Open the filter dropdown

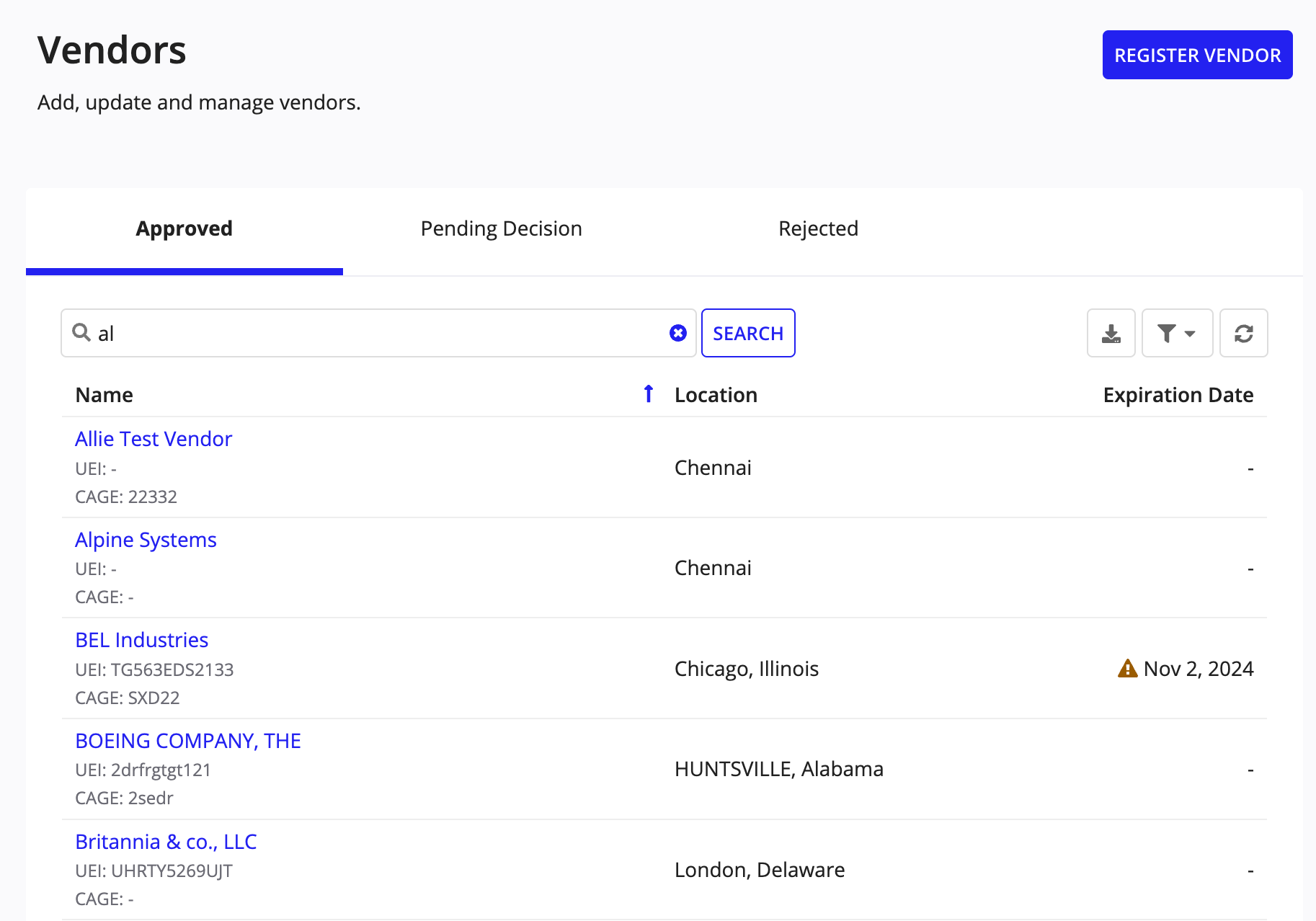(1177, 333)
